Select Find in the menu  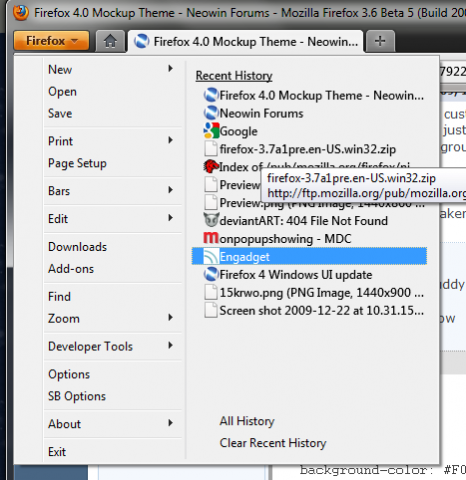click(59, 296)
